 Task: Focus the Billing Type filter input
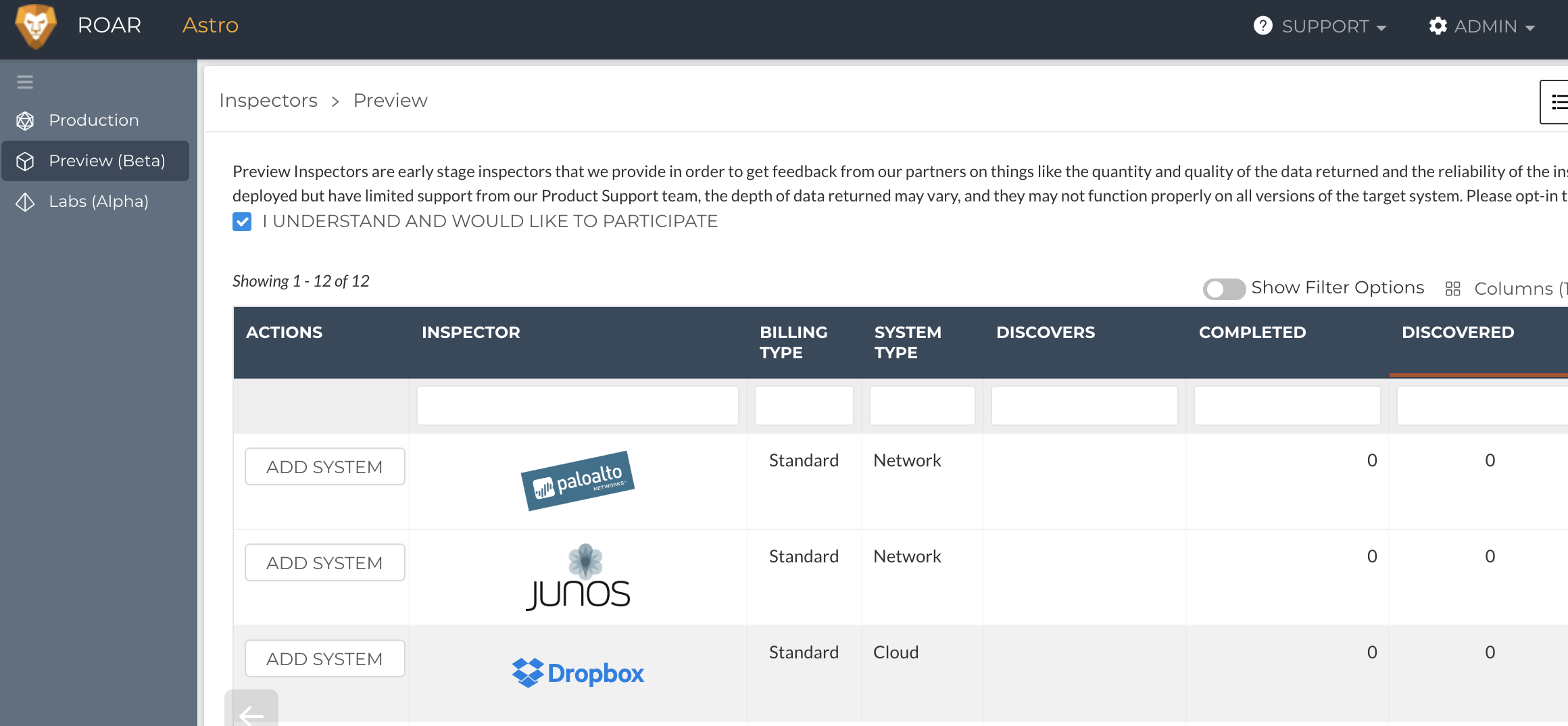(x=804, y=406)
